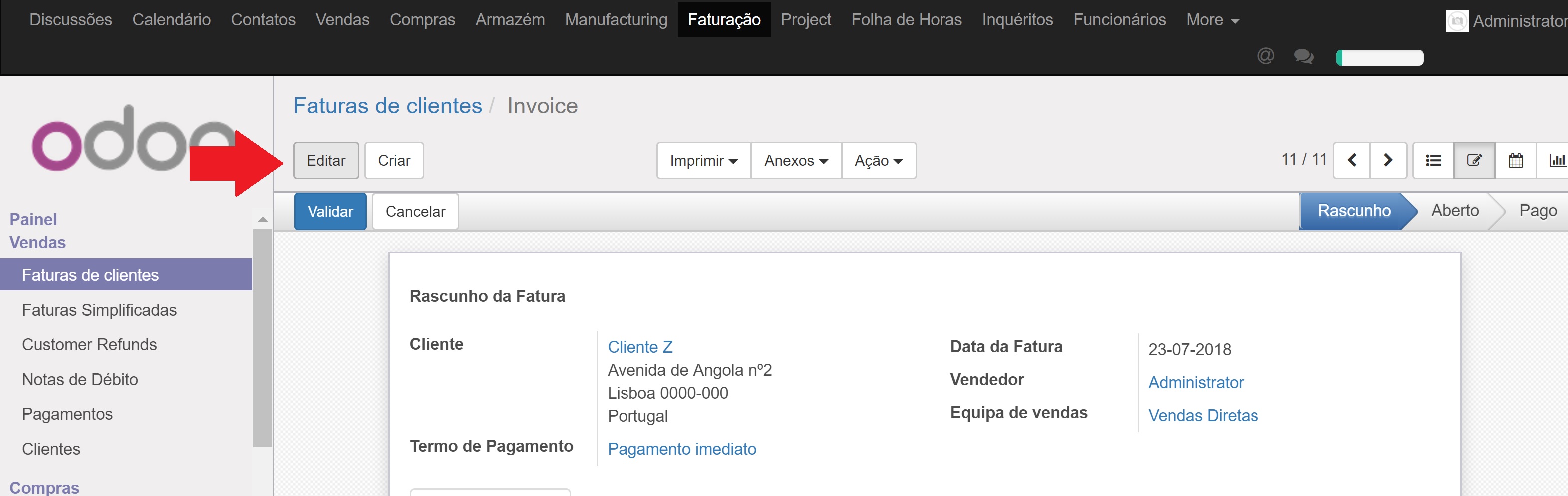Select Faturas Simplificadas in sidebar
Screen dimensions: 1568x496
[x=99, y=310]
